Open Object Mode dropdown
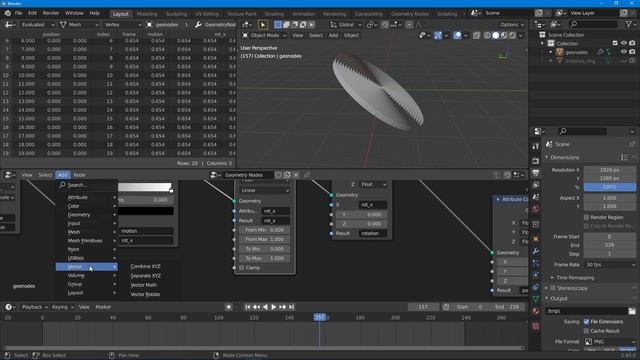 (264, 36)
